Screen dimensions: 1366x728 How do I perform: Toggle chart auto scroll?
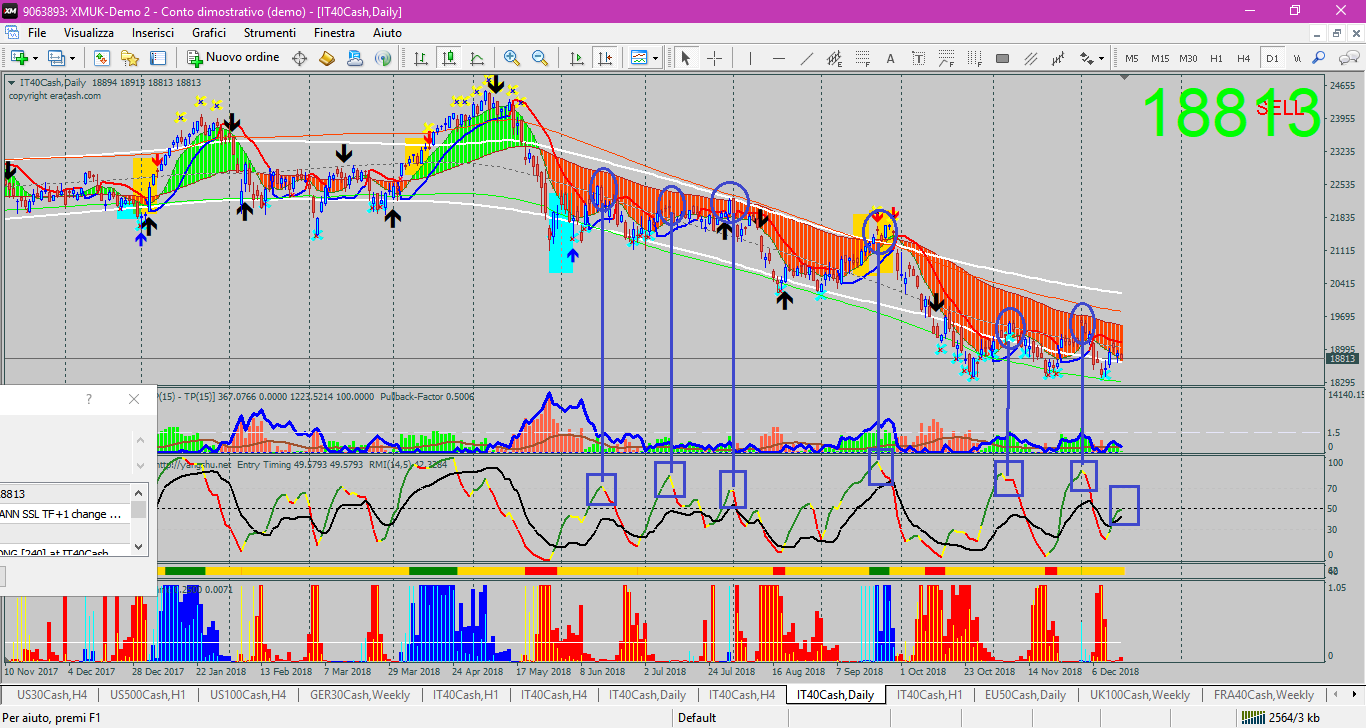click(576, 57)
